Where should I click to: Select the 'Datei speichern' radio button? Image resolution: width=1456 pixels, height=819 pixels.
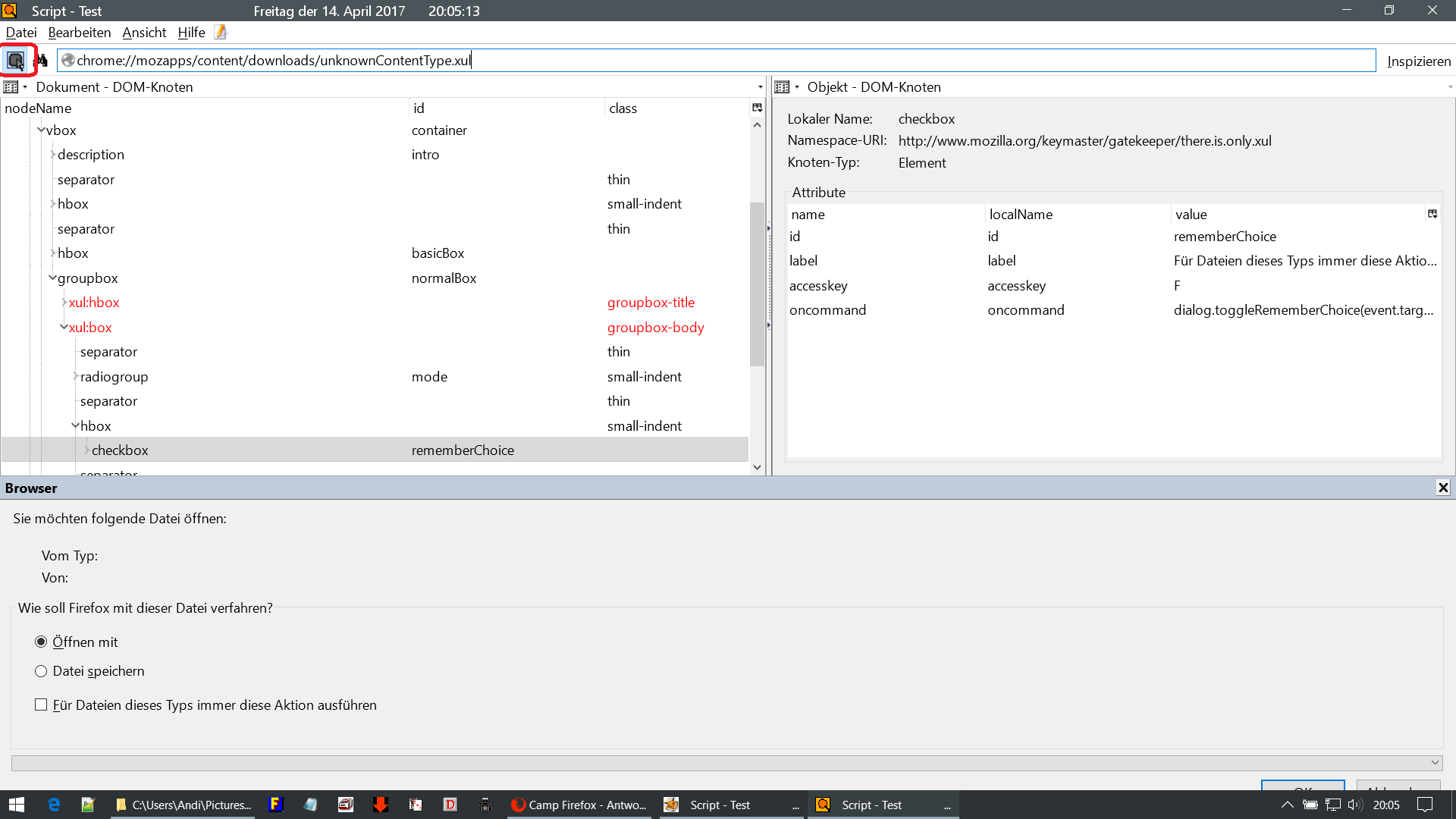[x=41, y=671]
